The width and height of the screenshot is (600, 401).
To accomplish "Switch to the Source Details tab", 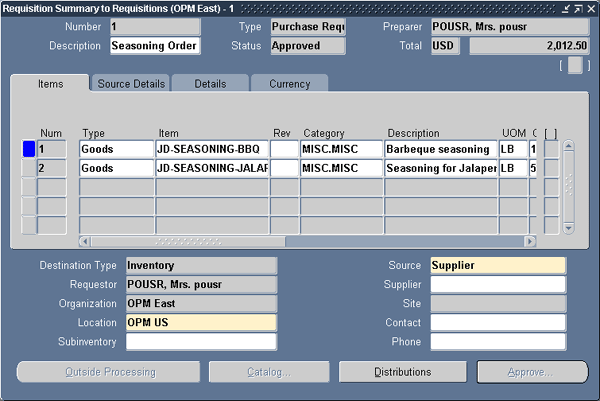I will pos(131,84).
